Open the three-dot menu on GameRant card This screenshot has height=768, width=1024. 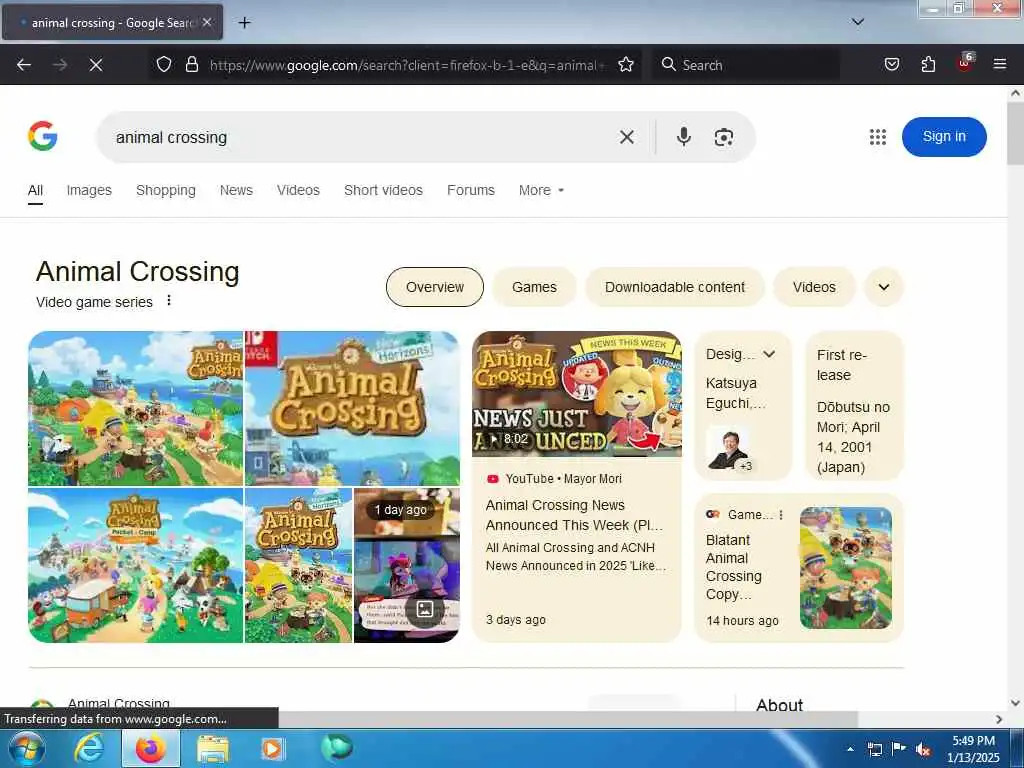780,515
